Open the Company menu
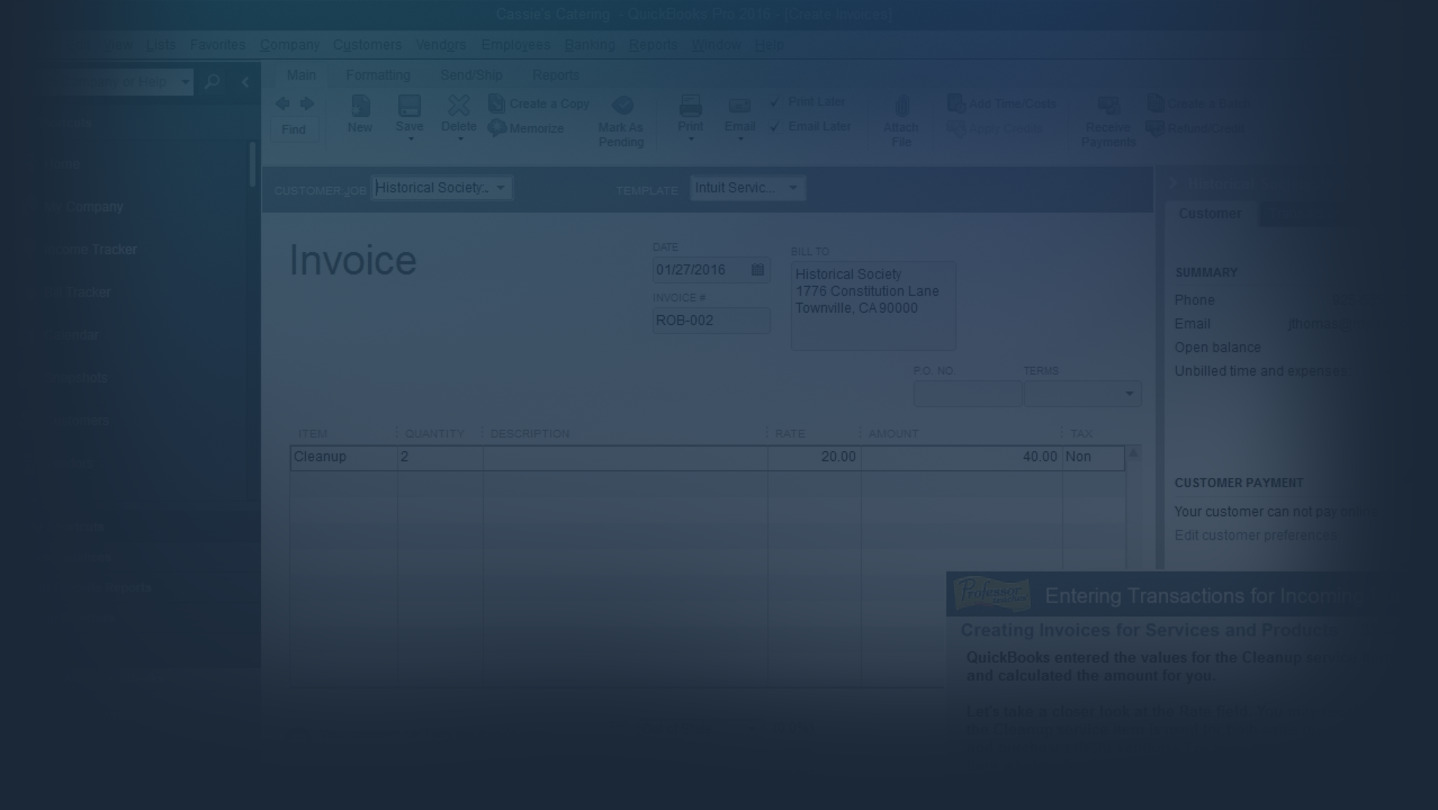The width and height of the screenshot is (1438, 810). [x=290, y=45]
